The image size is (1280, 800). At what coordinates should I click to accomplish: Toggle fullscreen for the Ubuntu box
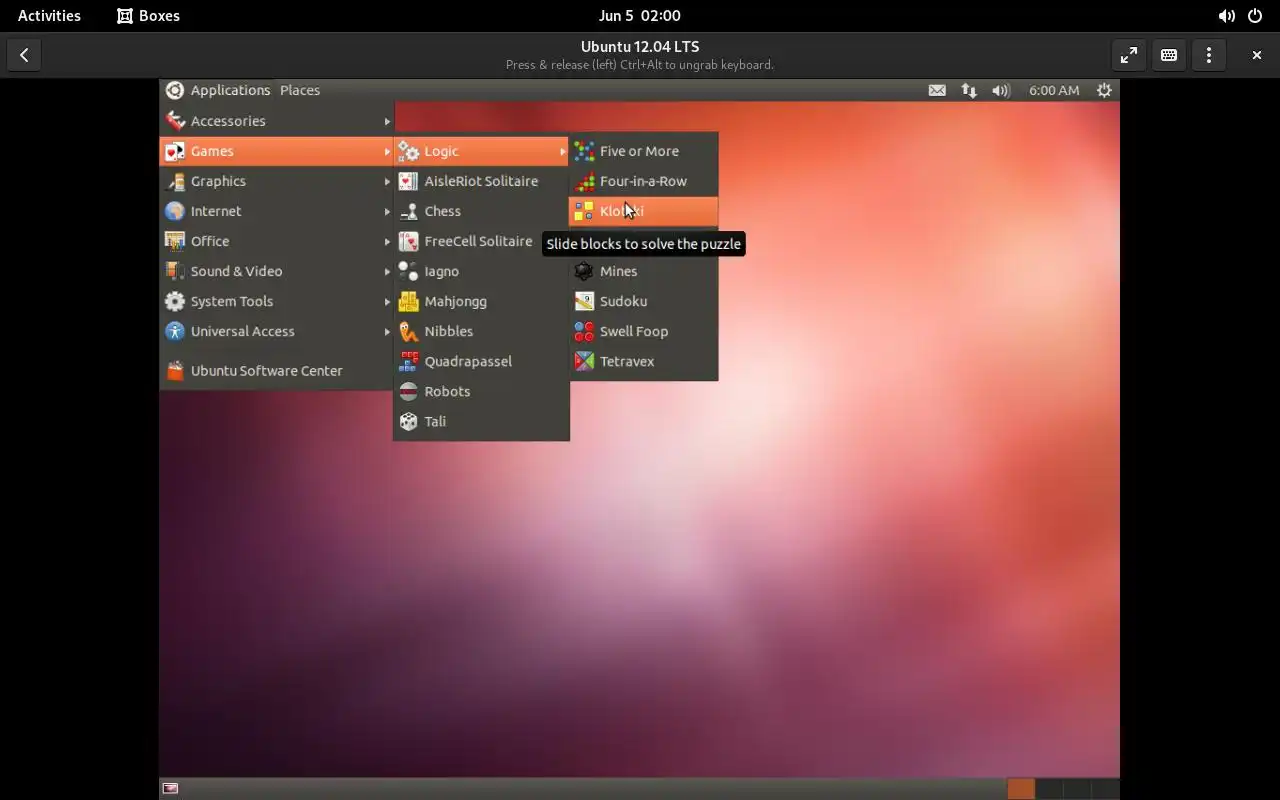click(x=1129, y=55)
